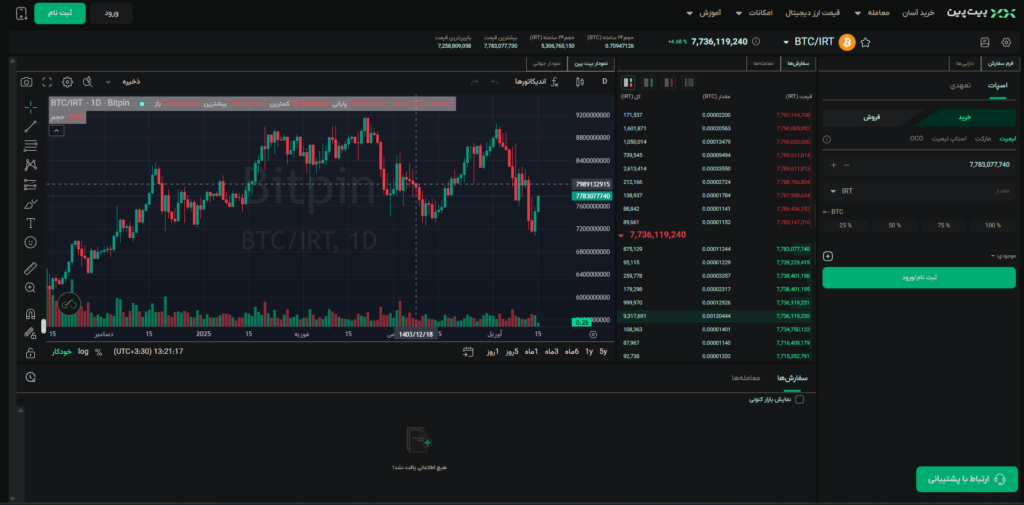Toggle the auto scale (خودکار) option
Image resolution: width=1024 pixels, height=505 pixels.
coord(61,351)
